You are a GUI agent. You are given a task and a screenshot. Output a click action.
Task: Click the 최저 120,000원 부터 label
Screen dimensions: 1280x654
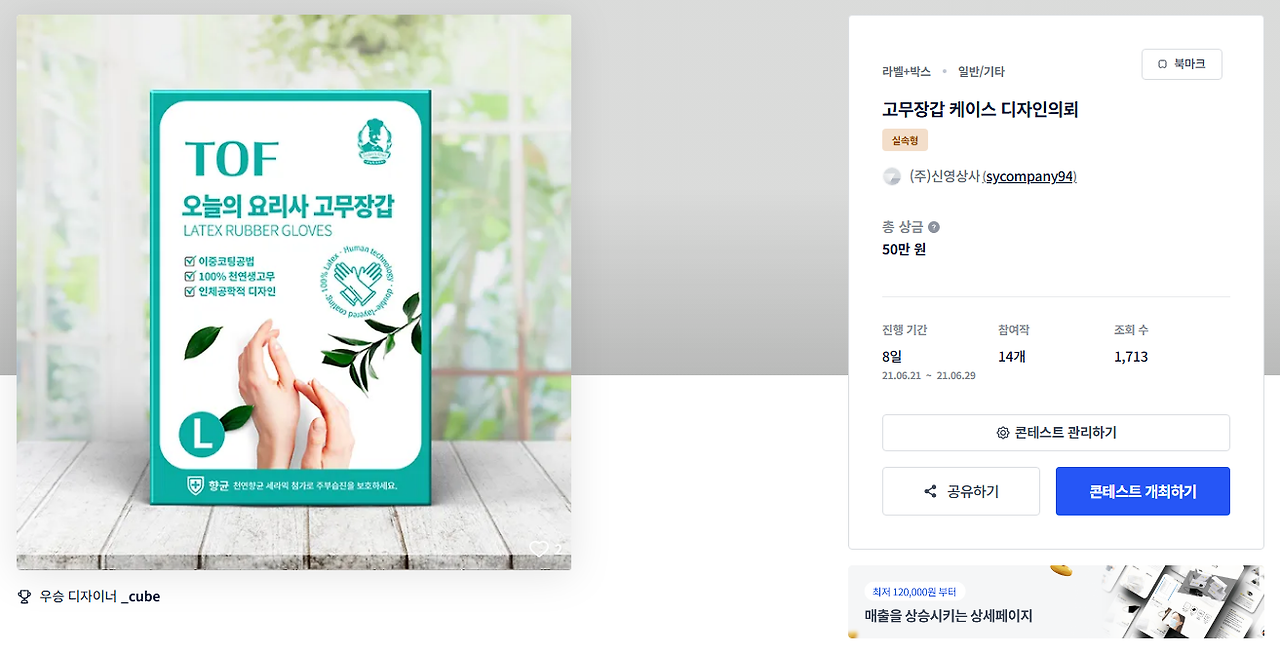click(914, 592)
